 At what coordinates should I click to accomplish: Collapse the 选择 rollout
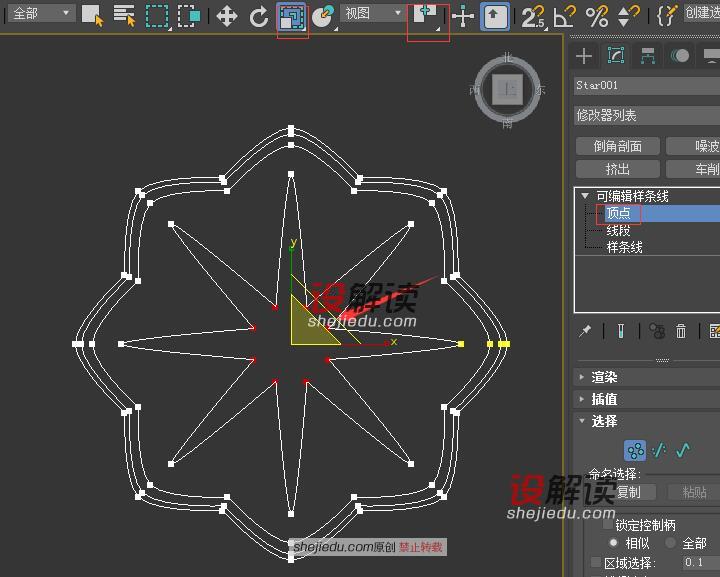(x=647, y=421)
